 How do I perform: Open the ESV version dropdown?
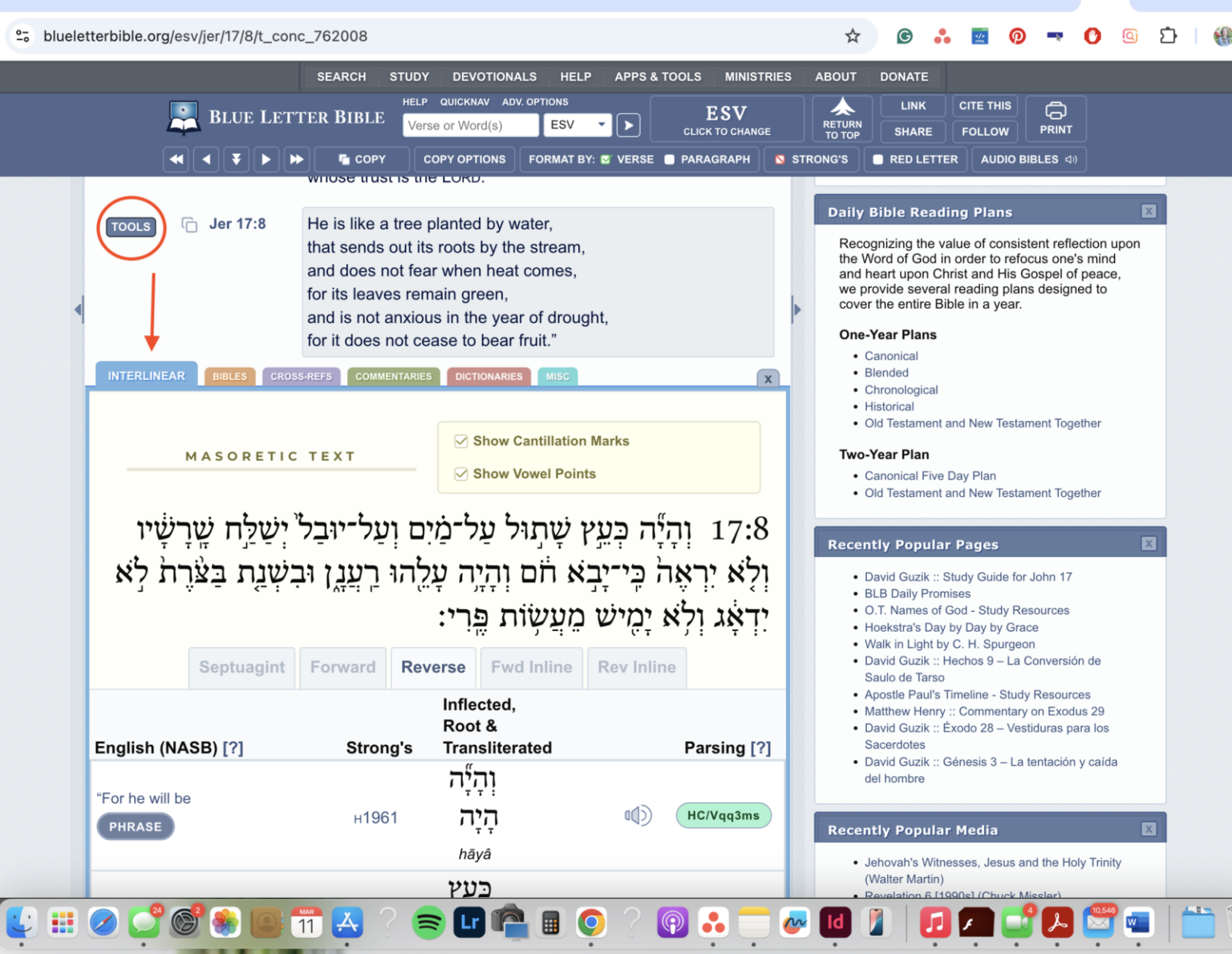click(x=577, y=125)
